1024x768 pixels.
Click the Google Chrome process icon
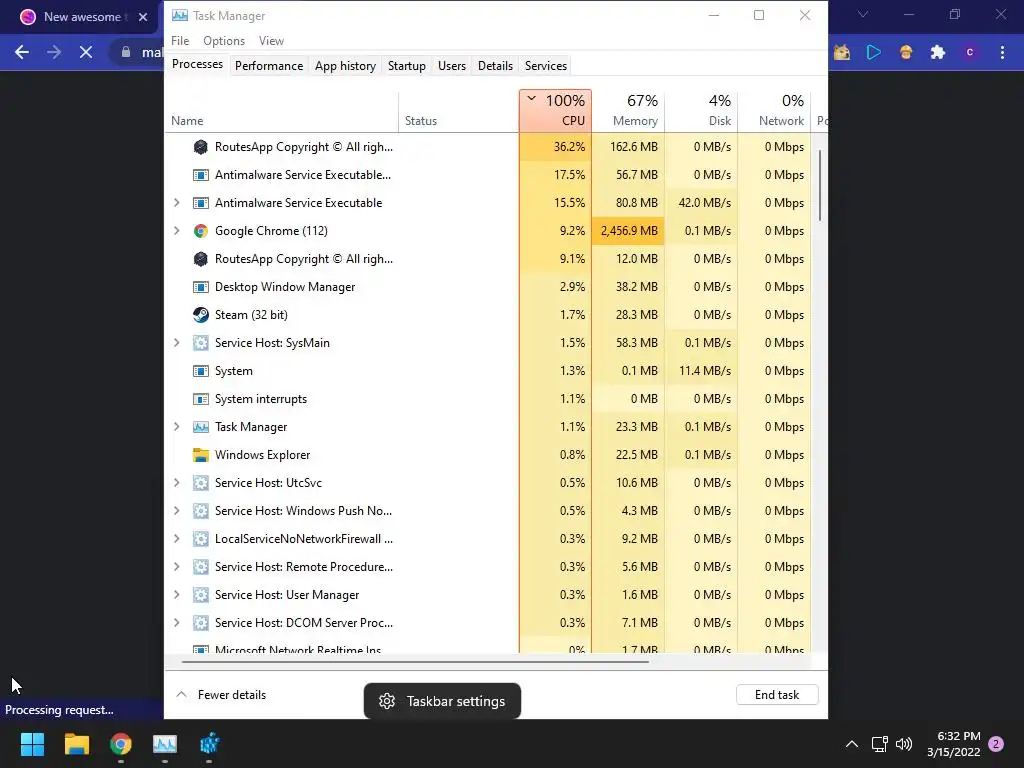[200, 231]
